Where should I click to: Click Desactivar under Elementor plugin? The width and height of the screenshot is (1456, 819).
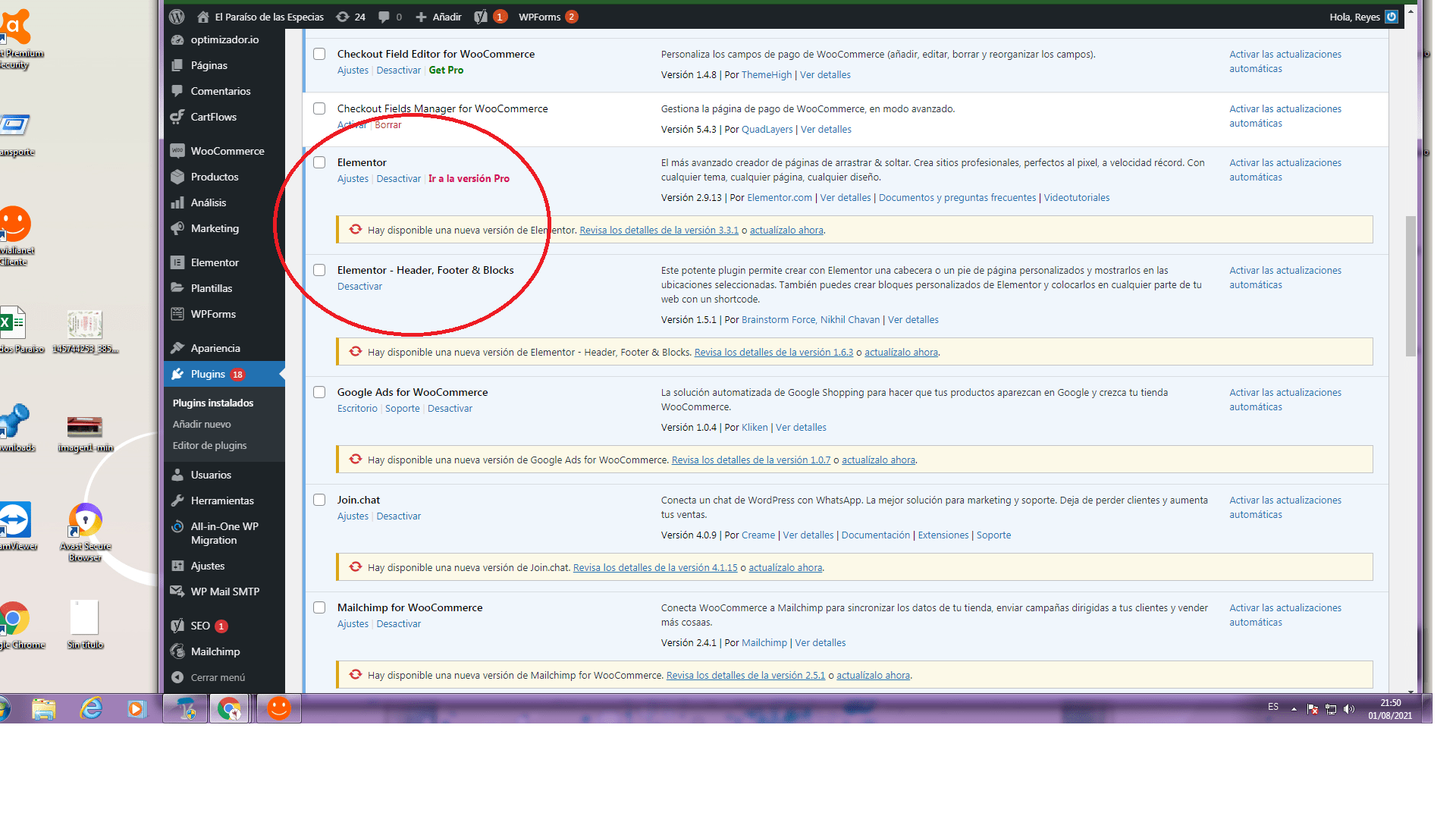[398, 178]
